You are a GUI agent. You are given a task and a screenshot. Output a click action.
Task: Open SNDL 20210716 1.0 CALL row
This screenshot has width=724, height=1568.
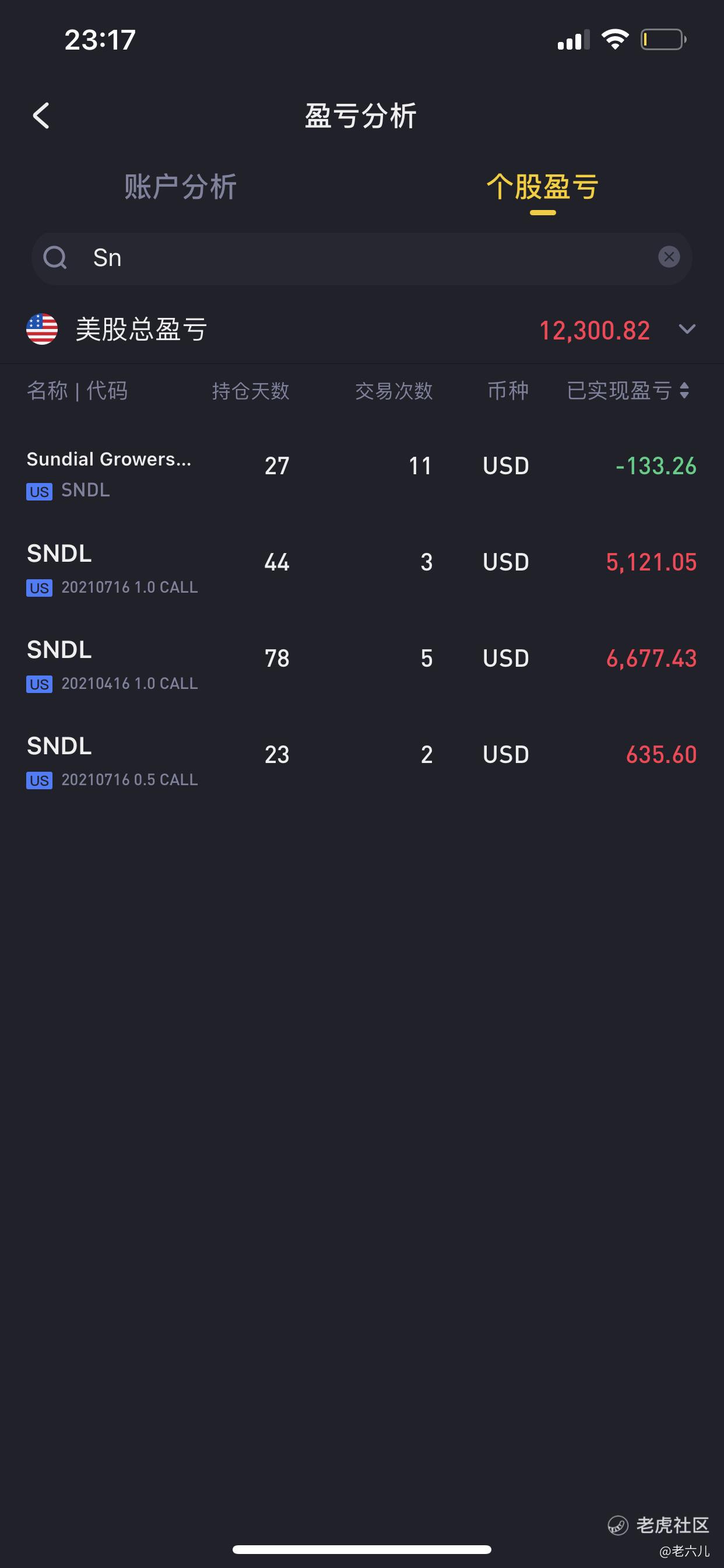pos(361,569)
